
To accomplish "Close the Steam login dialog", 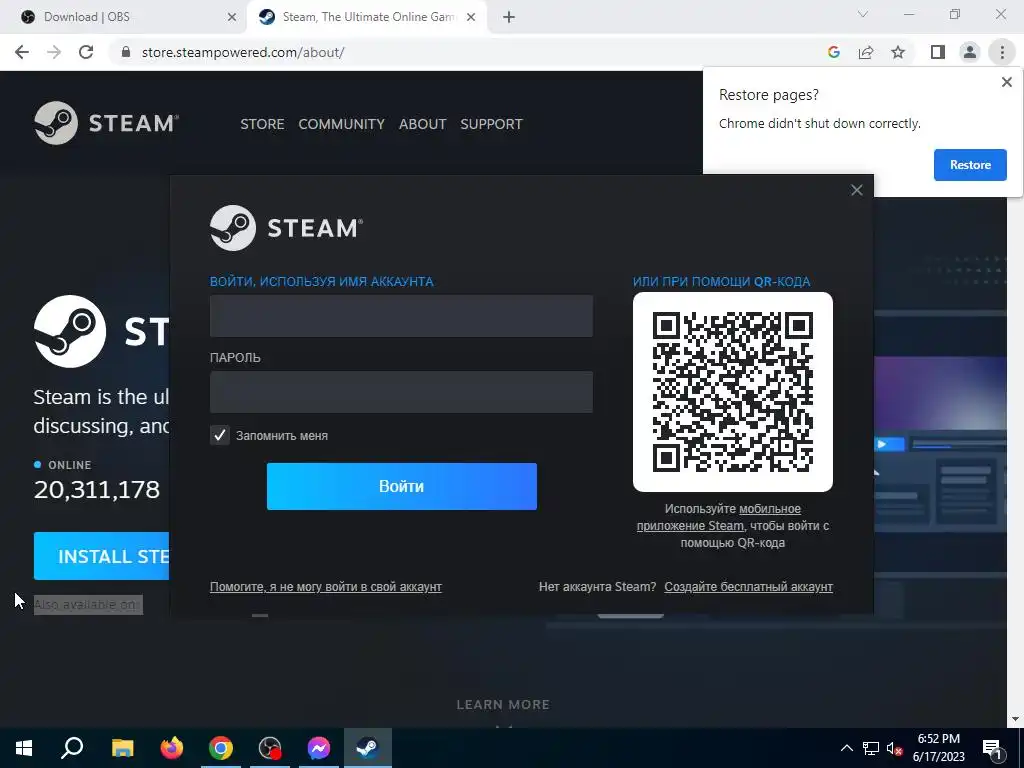I will pos(857,190).
